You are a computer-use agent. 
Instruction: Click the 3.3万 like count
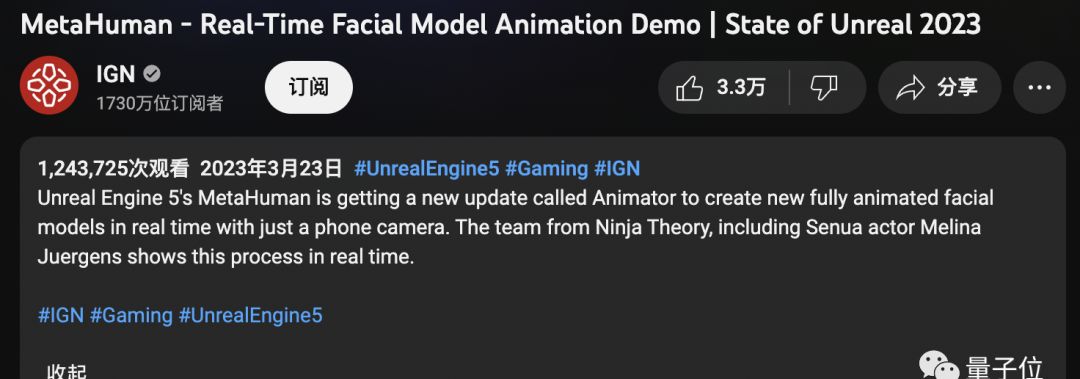[x=741, y=88]
